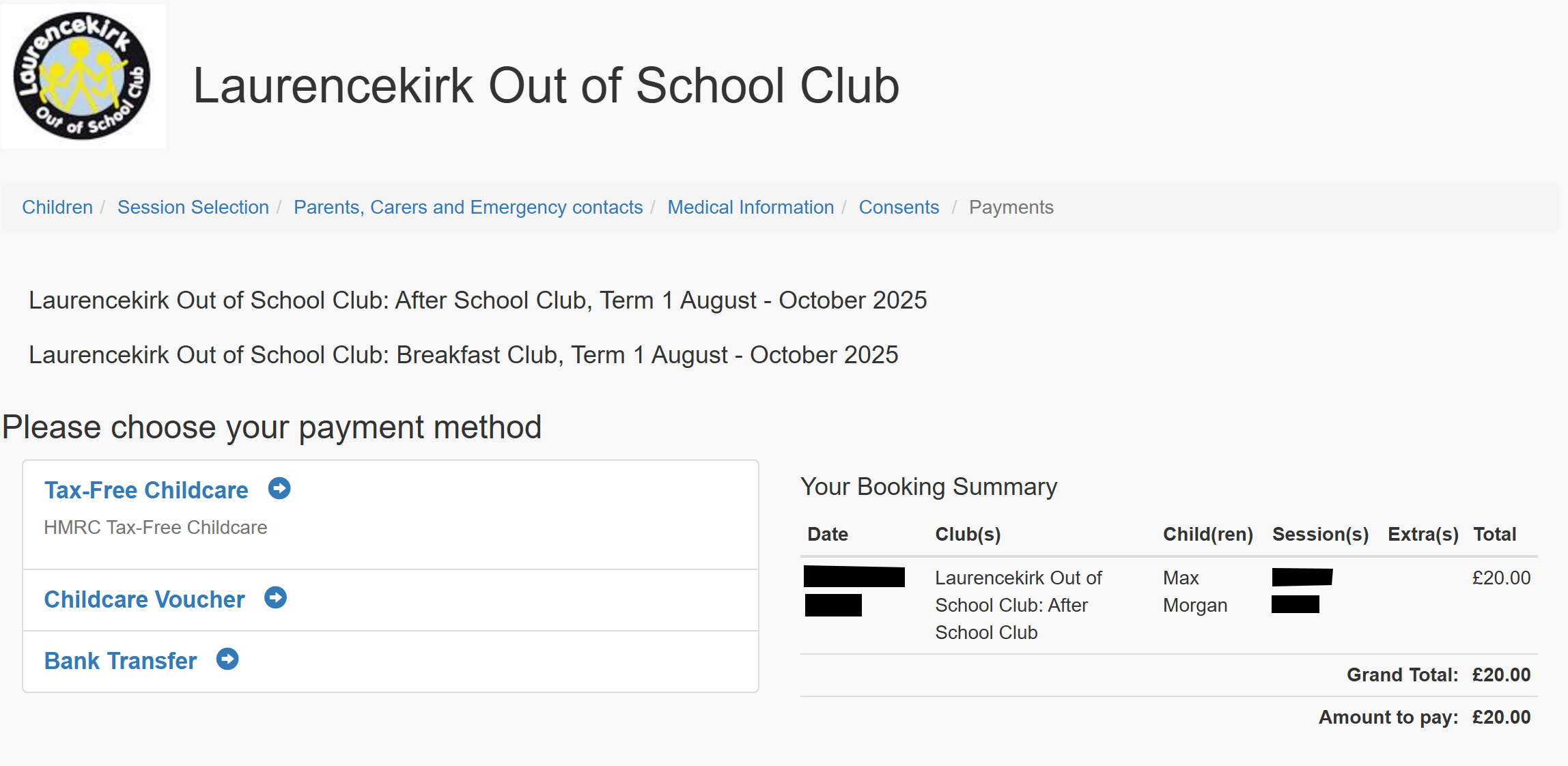Click the After School Club Term 1 heading
1568x766 pixels.
(x=477, y=300)
